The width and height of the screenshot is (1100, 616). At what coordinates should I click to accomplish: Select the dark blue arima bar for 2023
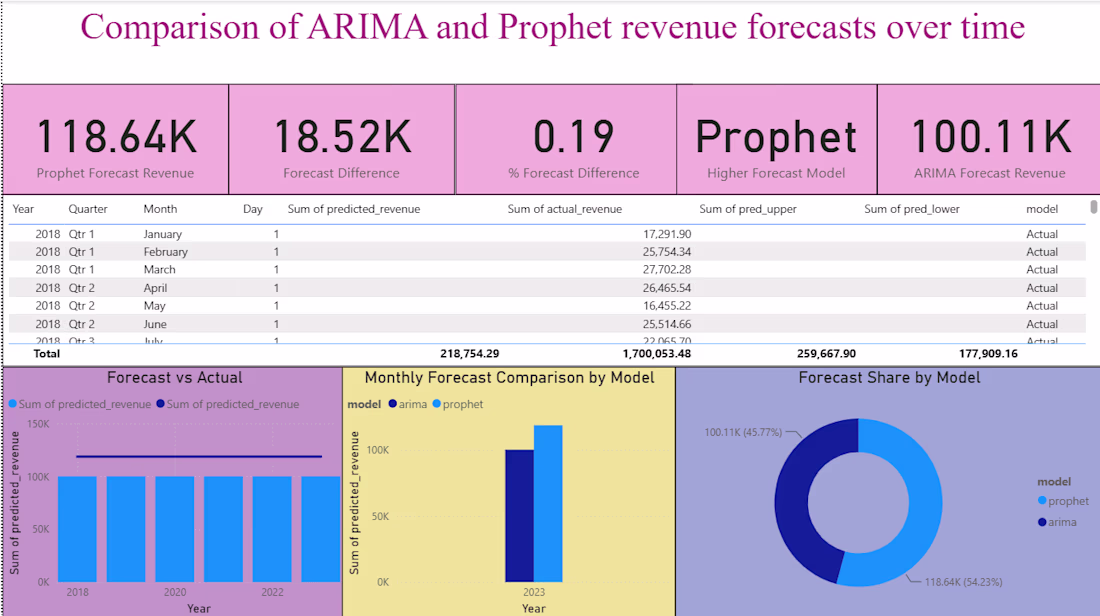519,516
